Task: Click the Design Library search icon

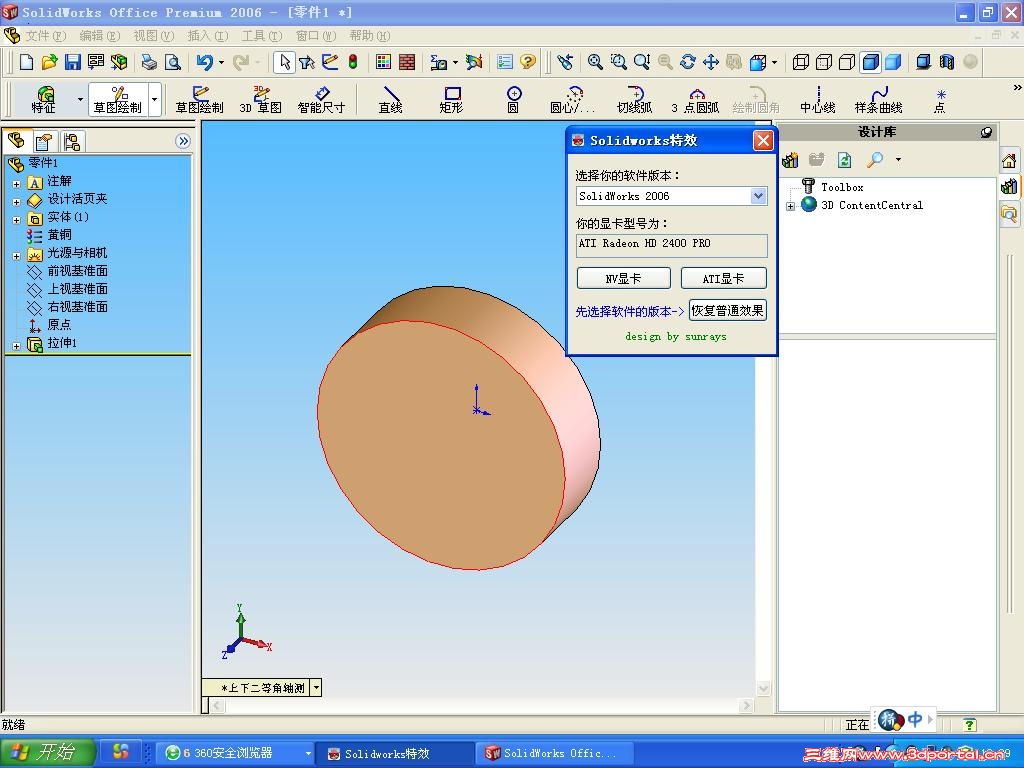Action: click(x=874, y=159)
